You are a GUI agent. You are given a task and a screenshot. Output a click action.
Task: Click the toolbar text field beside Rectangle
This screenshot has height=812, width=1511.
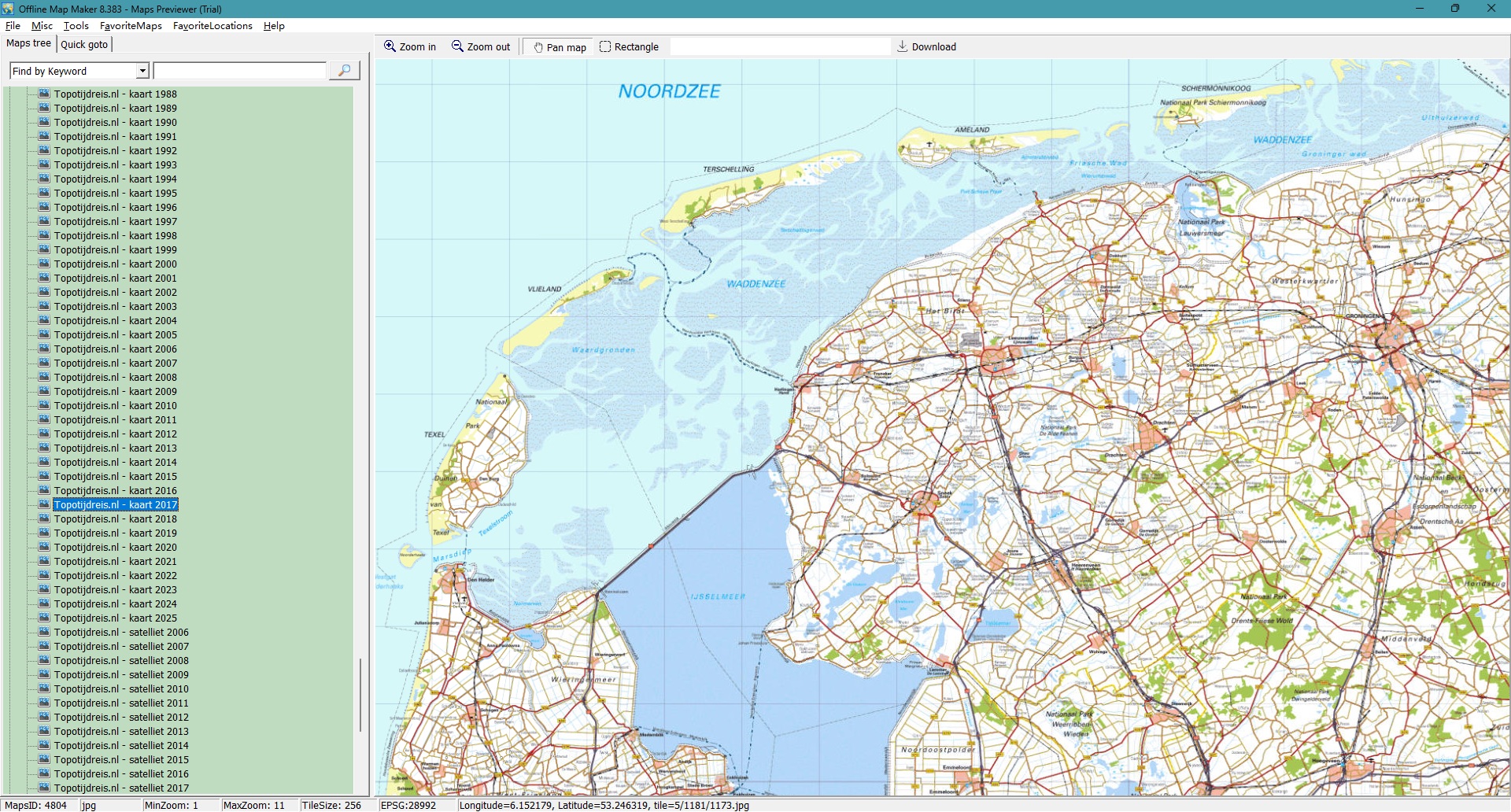779,47
